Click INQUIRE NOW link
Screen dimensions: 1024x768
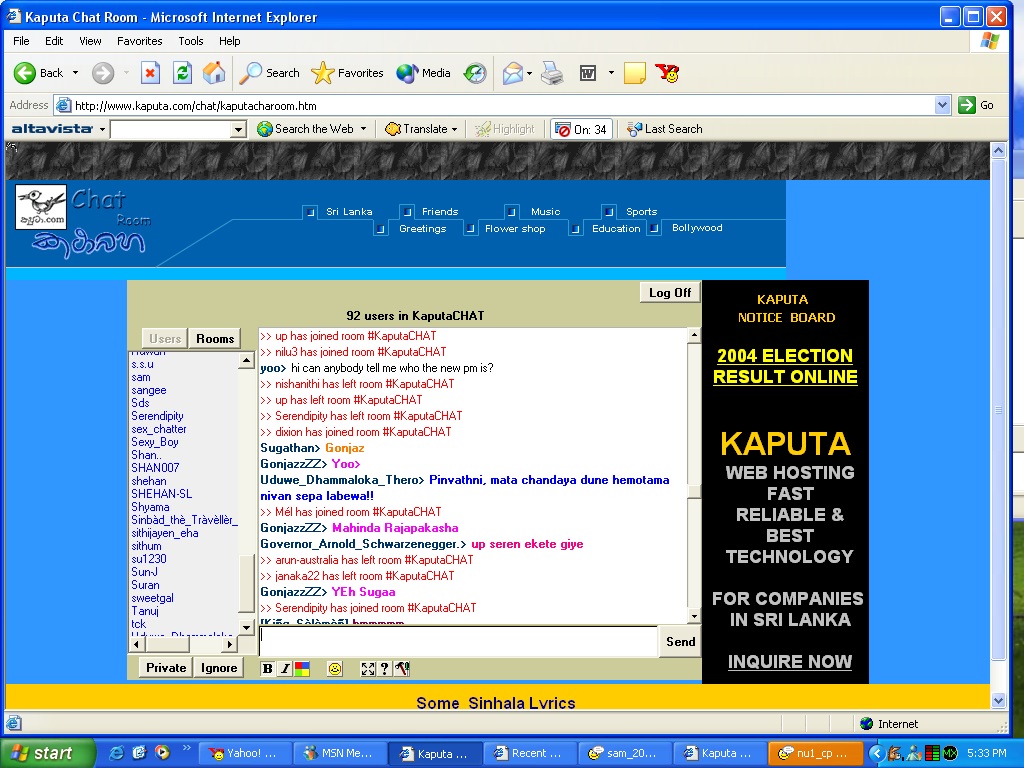(x=790, y=662)
